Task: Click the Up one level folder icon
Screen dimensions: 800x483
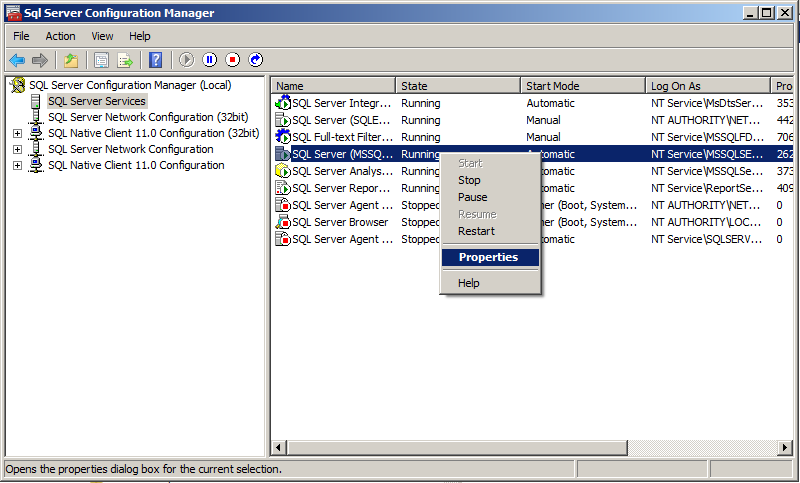Action: click(71, 60)
